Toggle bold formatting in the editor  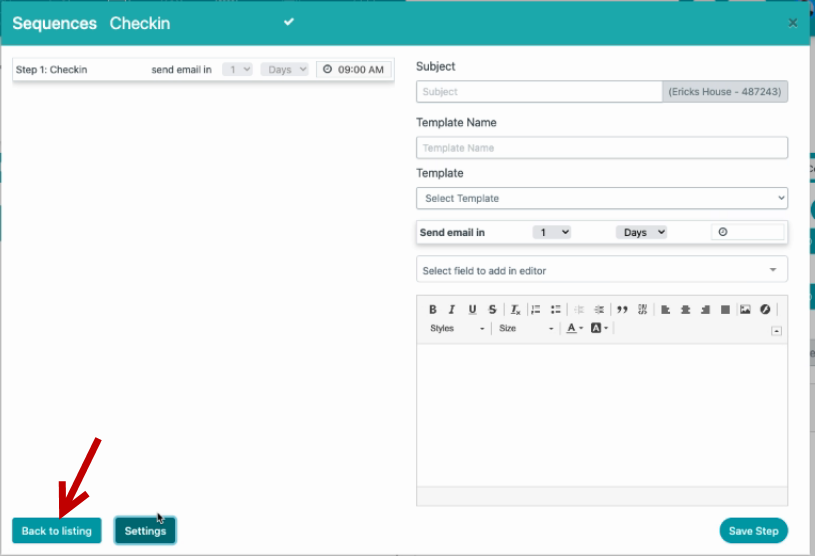(432, 310)
